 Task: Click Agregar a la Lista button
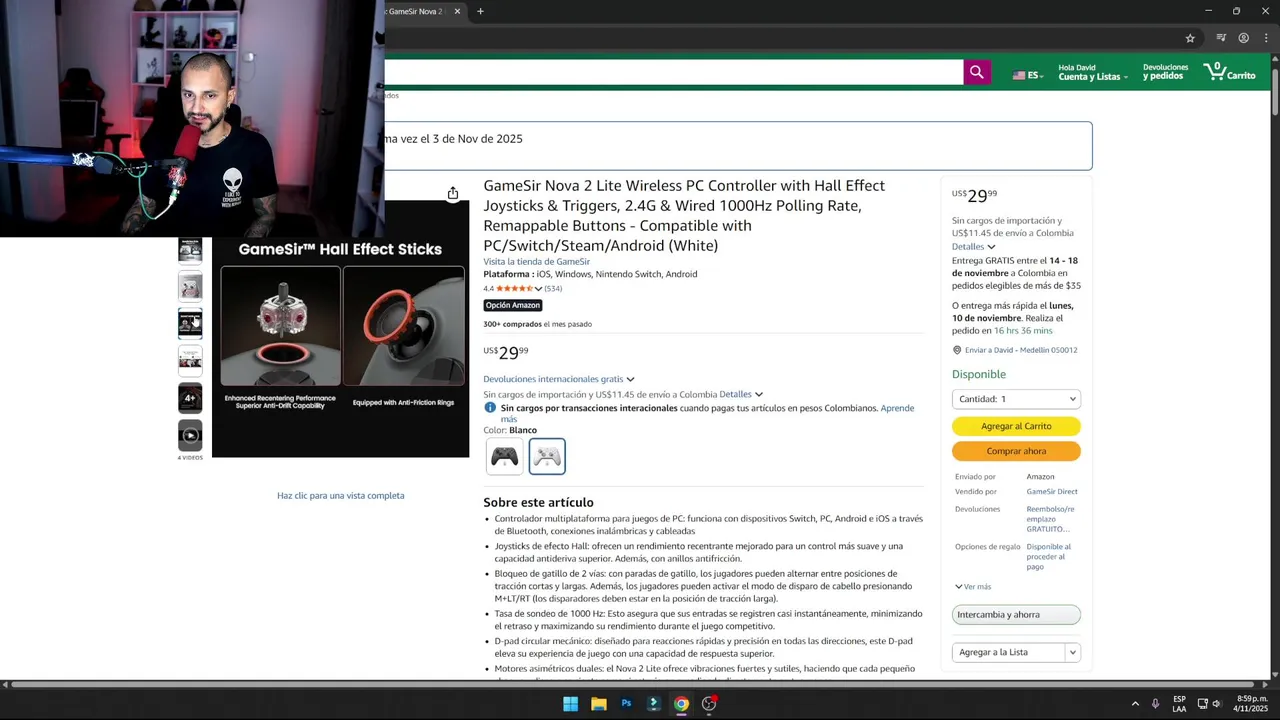click(x=1008, y=652)
